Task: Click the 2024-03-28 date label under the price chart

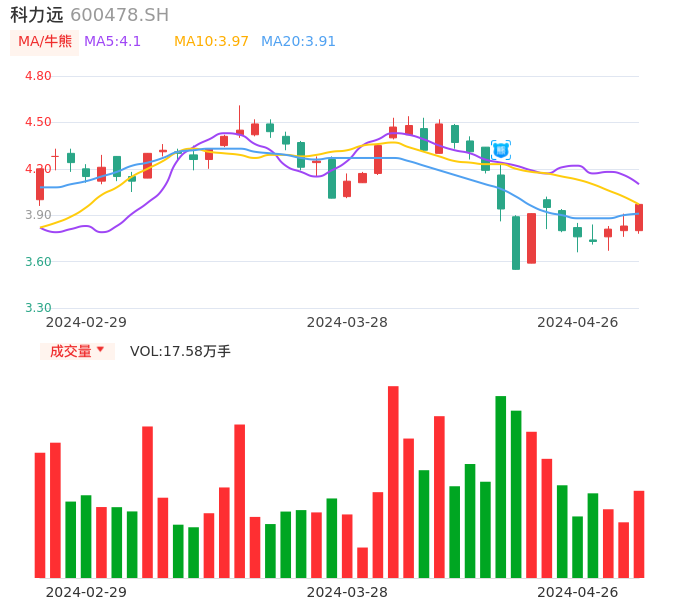Action: click(347, 322)
